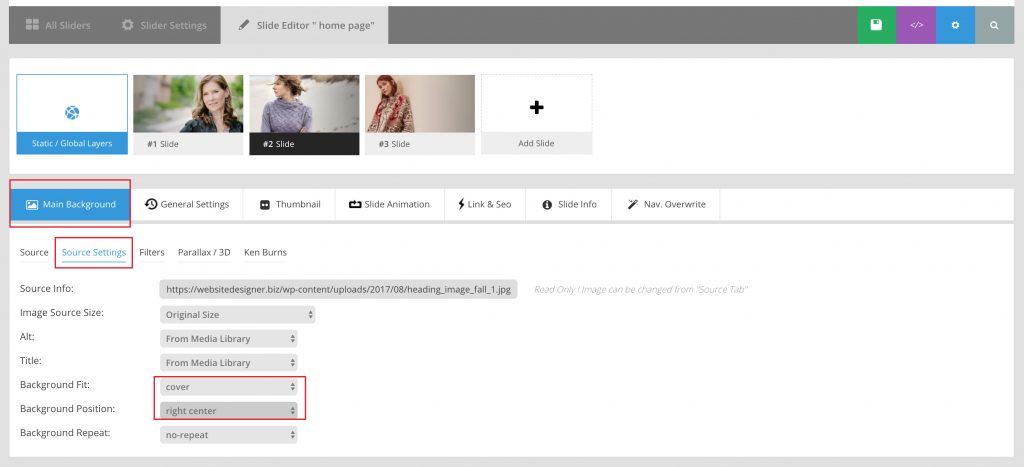Screen dimensions: 1024x467
Task: Open the Background Repeat dropdown
Action: pos(229,435)
